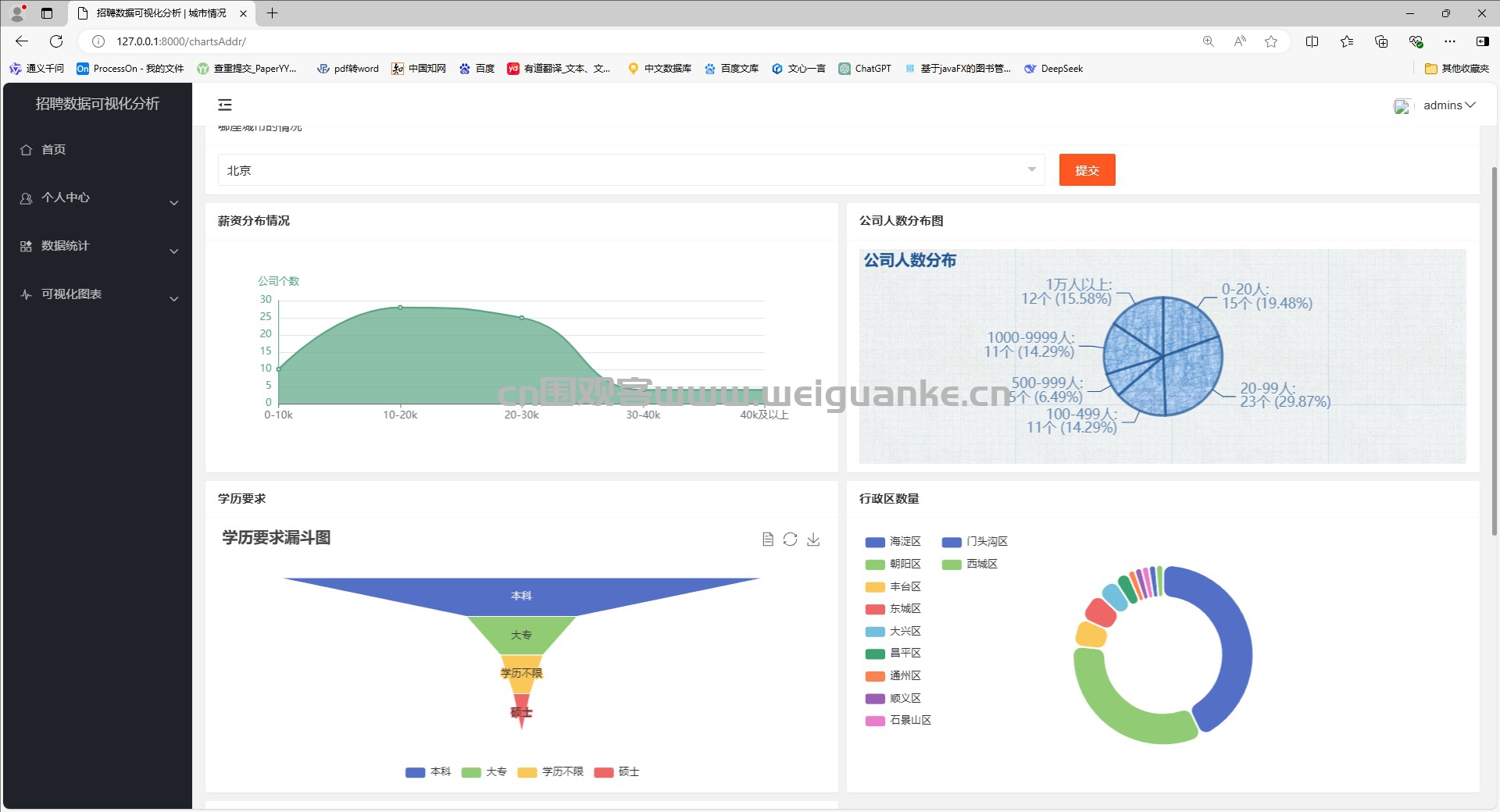Viewport: 1500px width, 812px height.
Task: Open data view icon on funnel chart
Action: pyautogui.click(x=768, y=539)
